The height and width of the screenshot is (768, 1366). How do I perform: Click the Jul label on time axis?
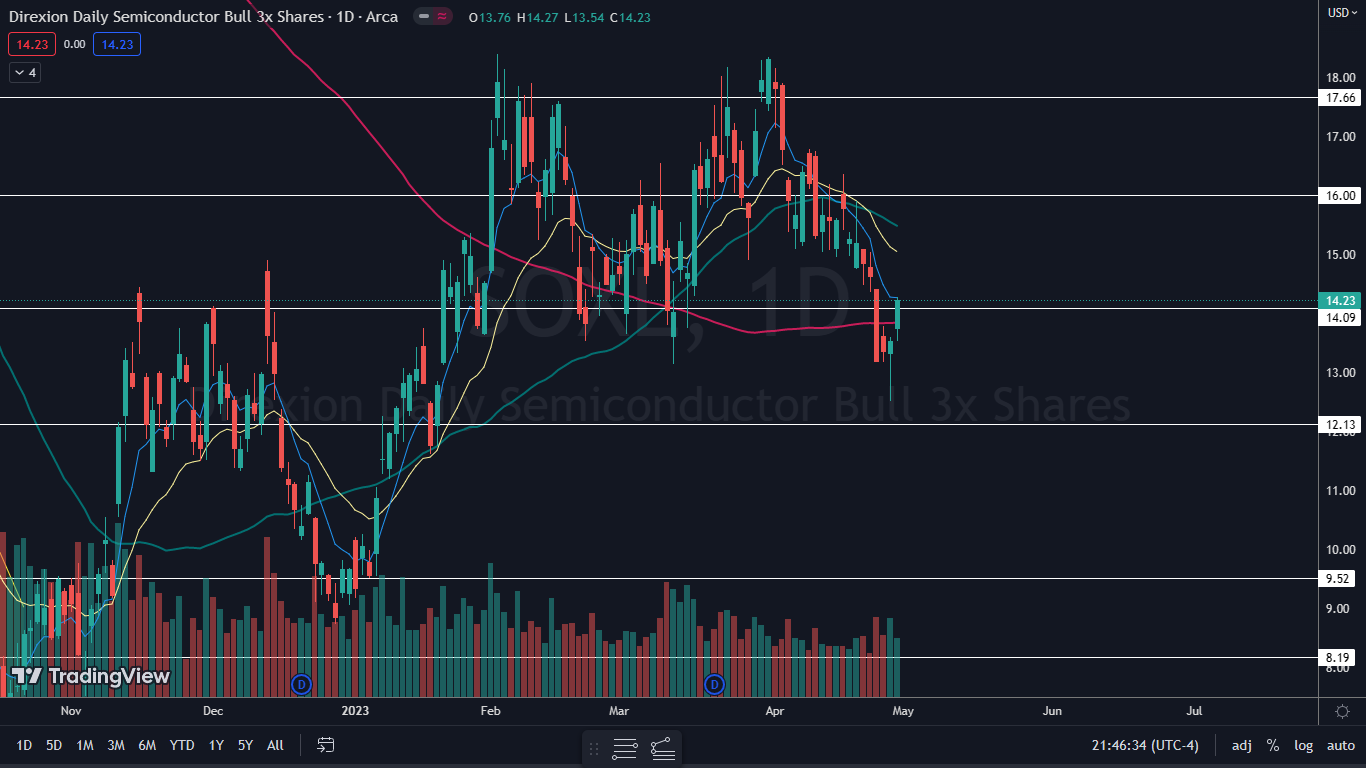[1194, 711]
